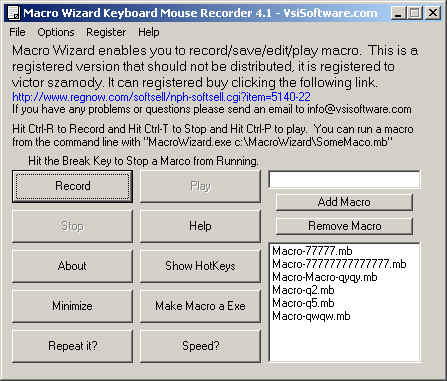Click Make Macro a Exe button
Image resolution: width=447 pixels, height=381 pixels.
[x=200, y=306]
